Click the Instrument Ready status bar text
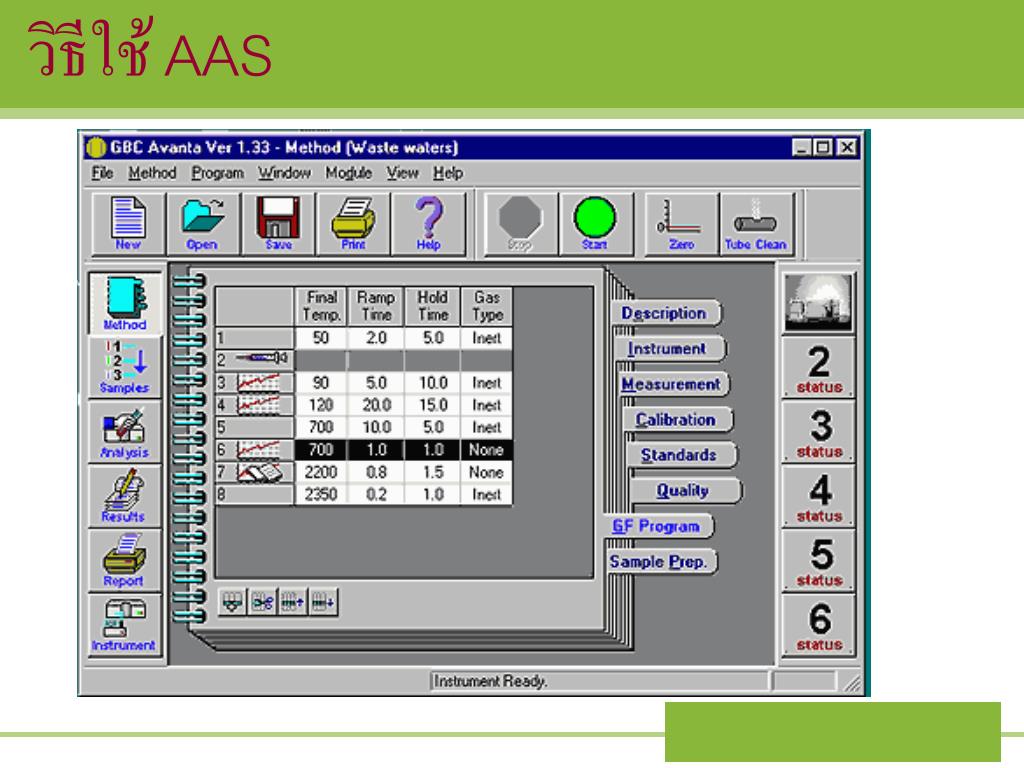 [x=491, y=681]
